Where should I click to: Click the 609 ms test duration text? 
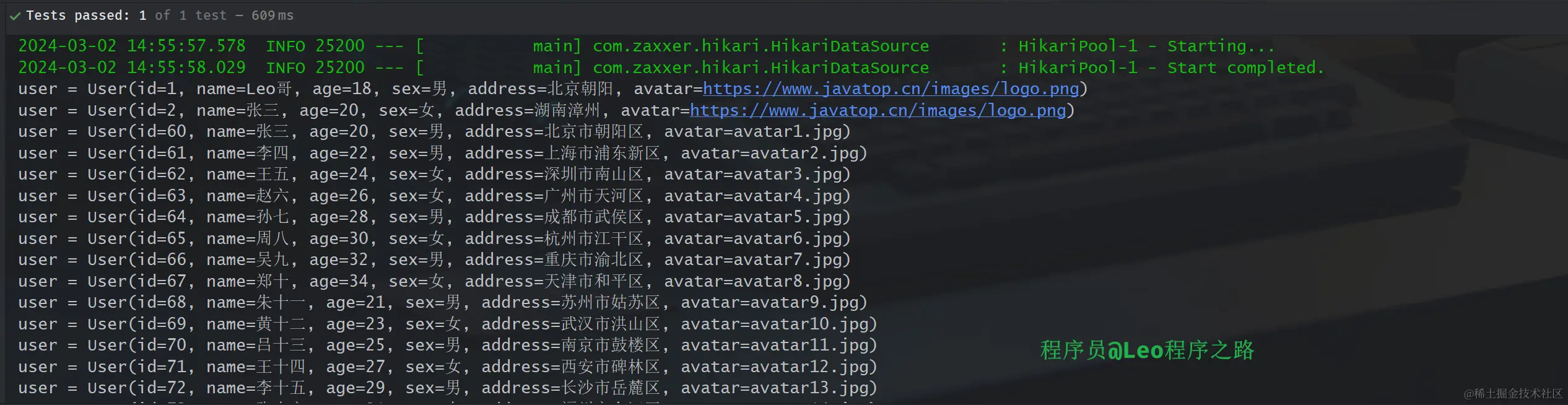pos(272,15)
